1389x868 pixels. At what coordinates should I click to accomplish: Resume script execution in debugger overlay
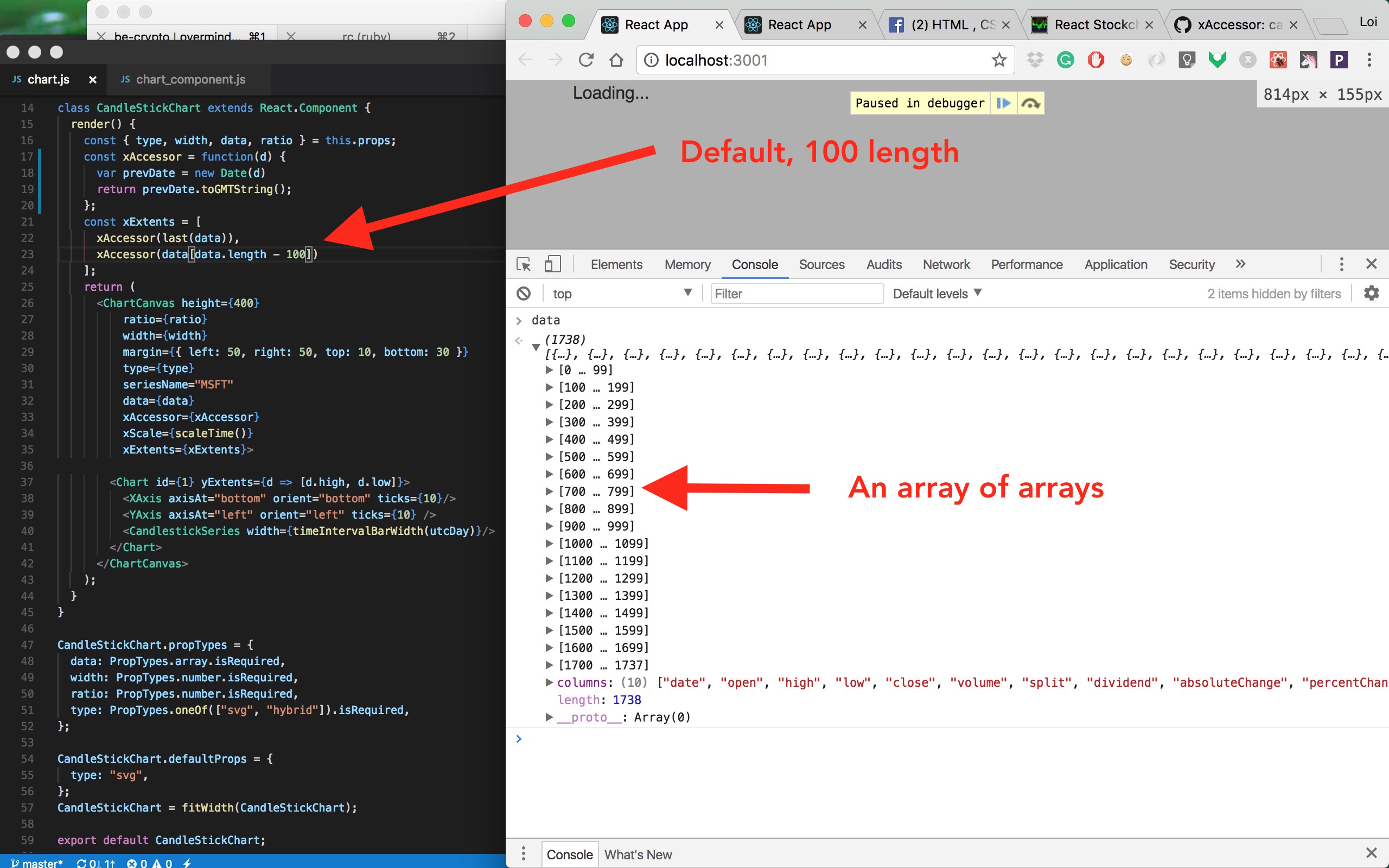(x=1003, y=103)
